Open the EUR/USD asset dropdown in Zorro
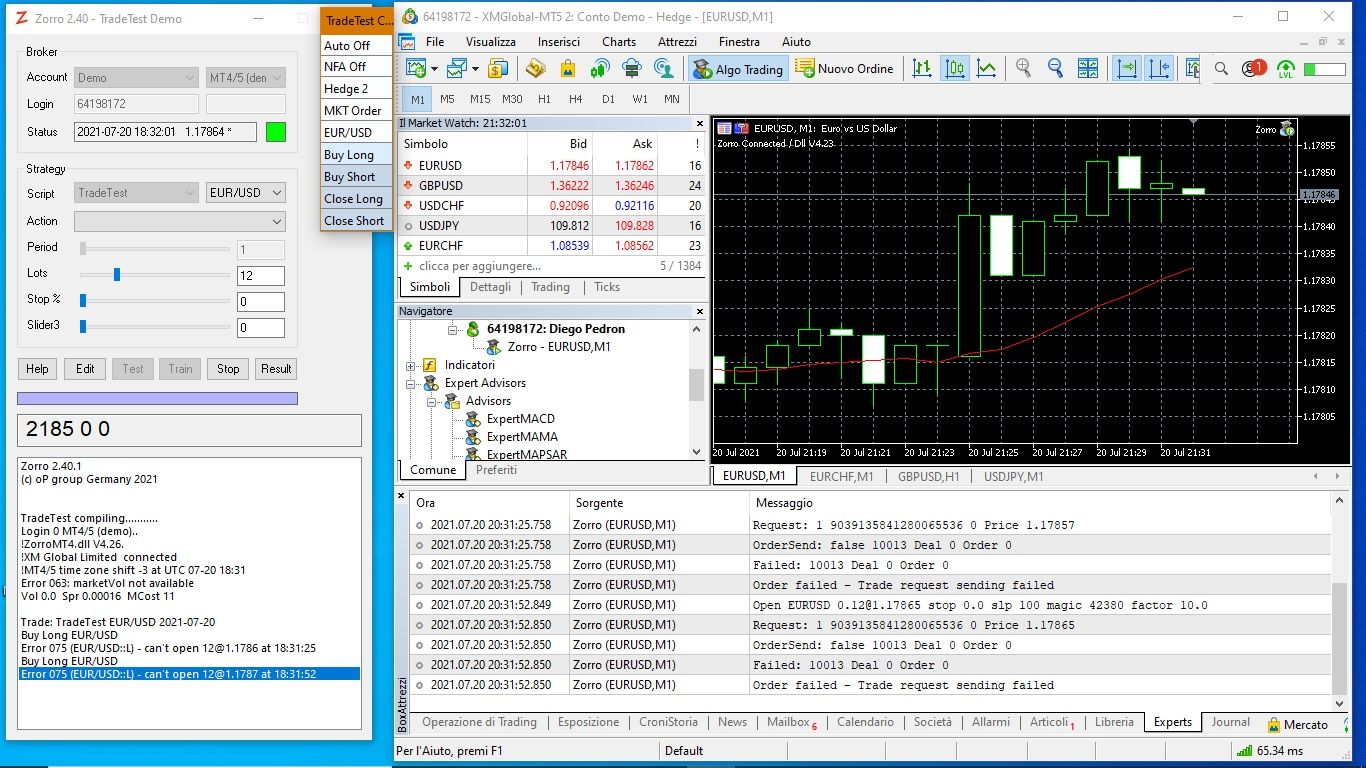 (x=246, y=193)
